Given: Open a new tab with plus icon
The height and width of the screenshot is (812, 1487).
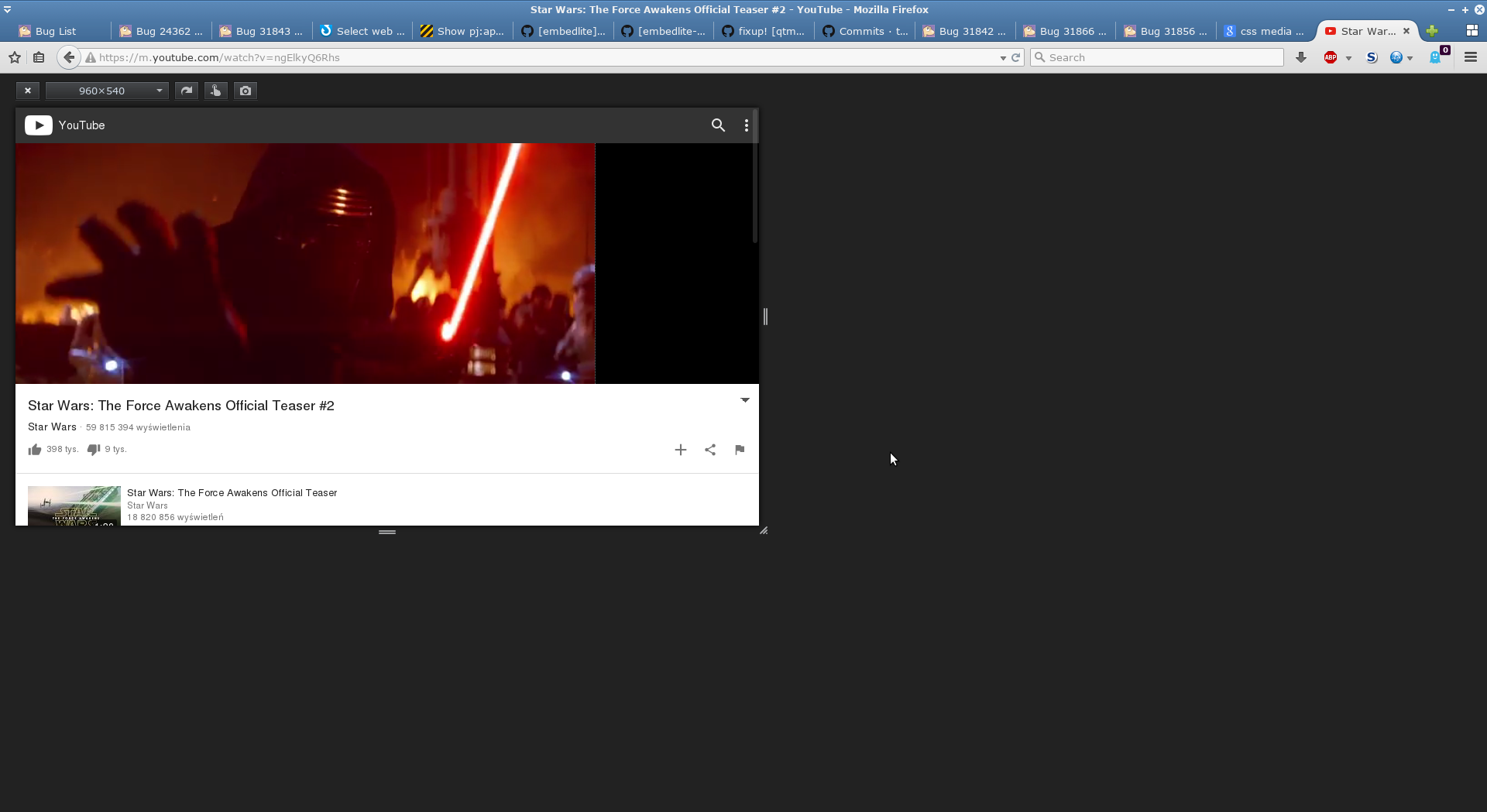Looking at the screenshot, I should point(1432,31).
